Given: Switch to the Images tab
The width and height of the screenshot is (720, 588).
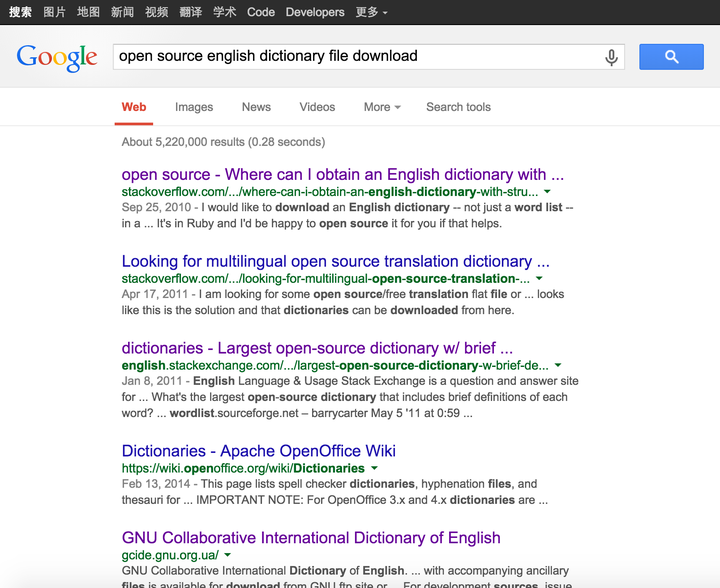Looking at the screenshot, I should pos(194,107).
